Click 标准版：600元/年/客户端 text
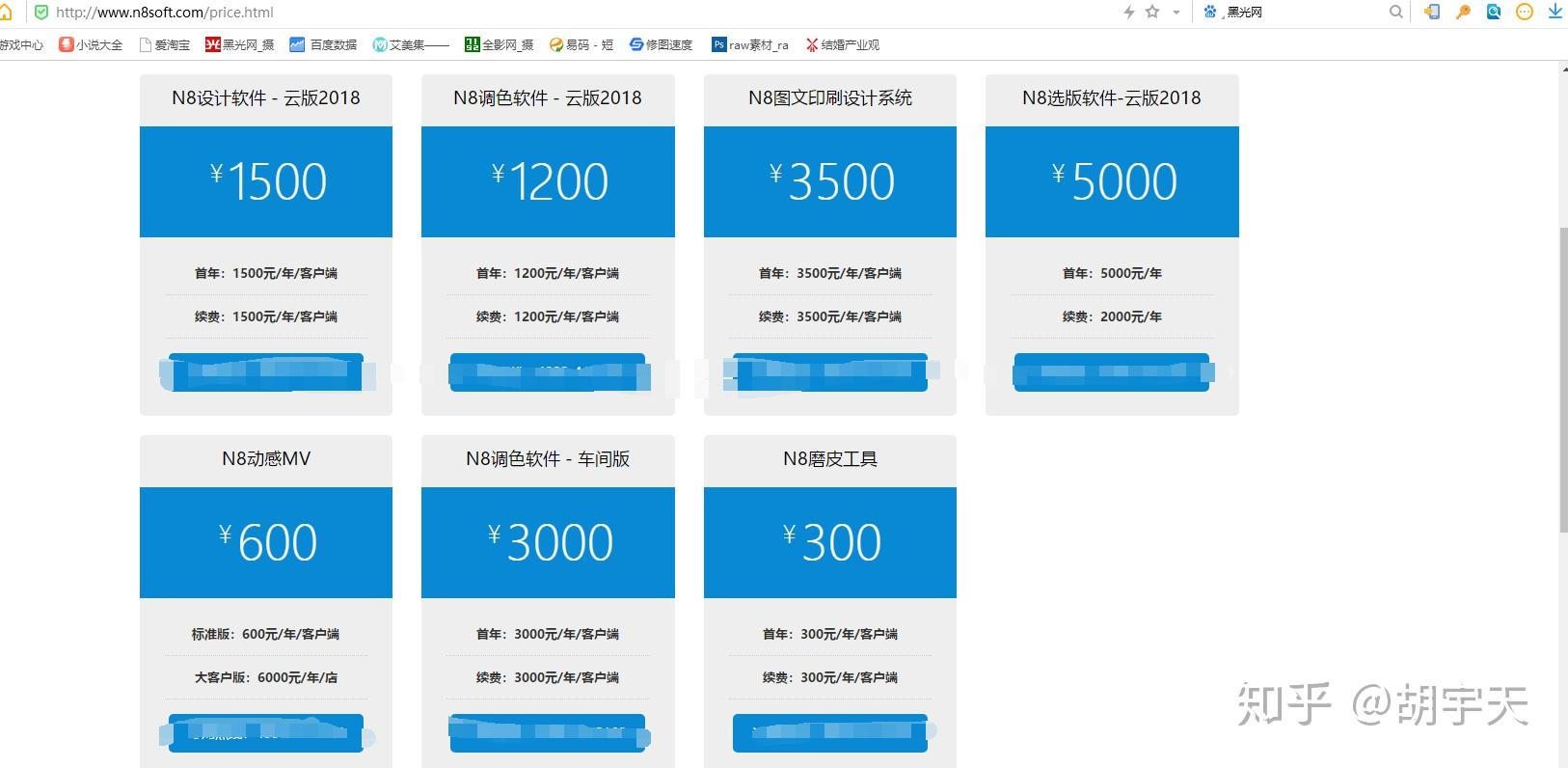This screenshot has height=768, width=1568. click(x=266, y=634)
